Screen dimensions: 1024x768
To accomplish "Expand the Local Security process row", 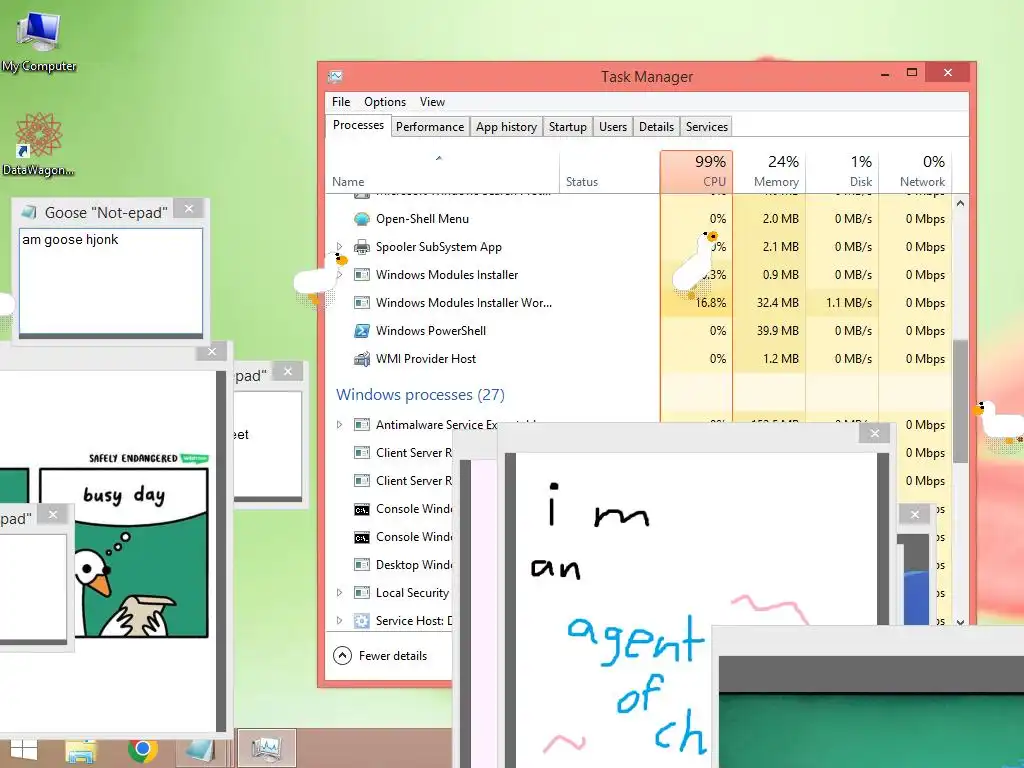I will (x=339, y=593).
